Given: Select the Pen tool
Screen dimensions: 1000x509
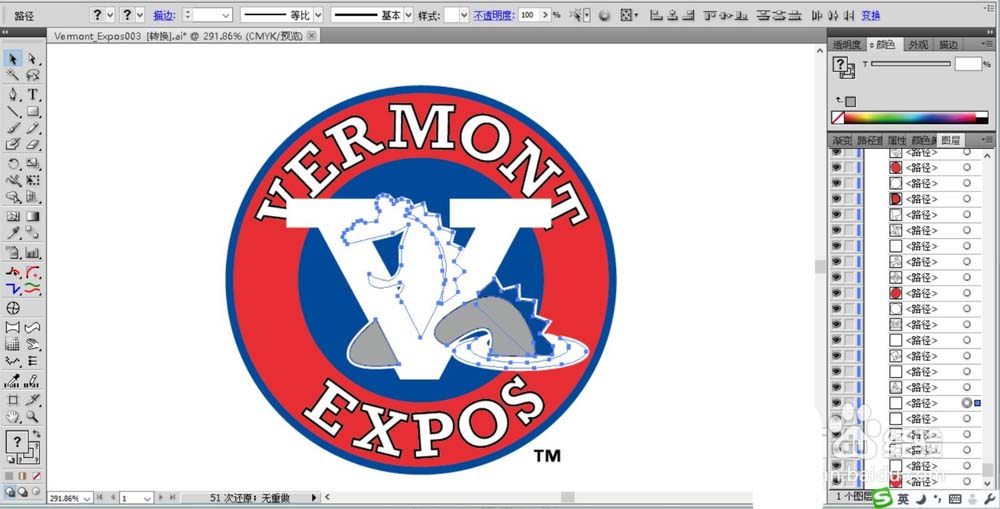Looking at the screenshot, I should coord(13,95).
